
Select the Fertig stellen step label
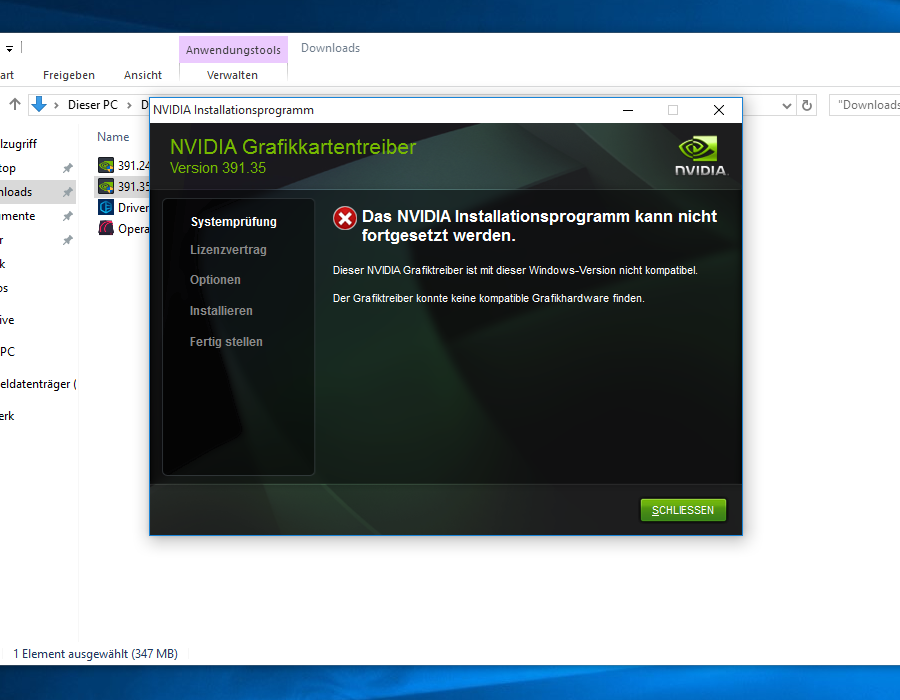coord(226,342)
